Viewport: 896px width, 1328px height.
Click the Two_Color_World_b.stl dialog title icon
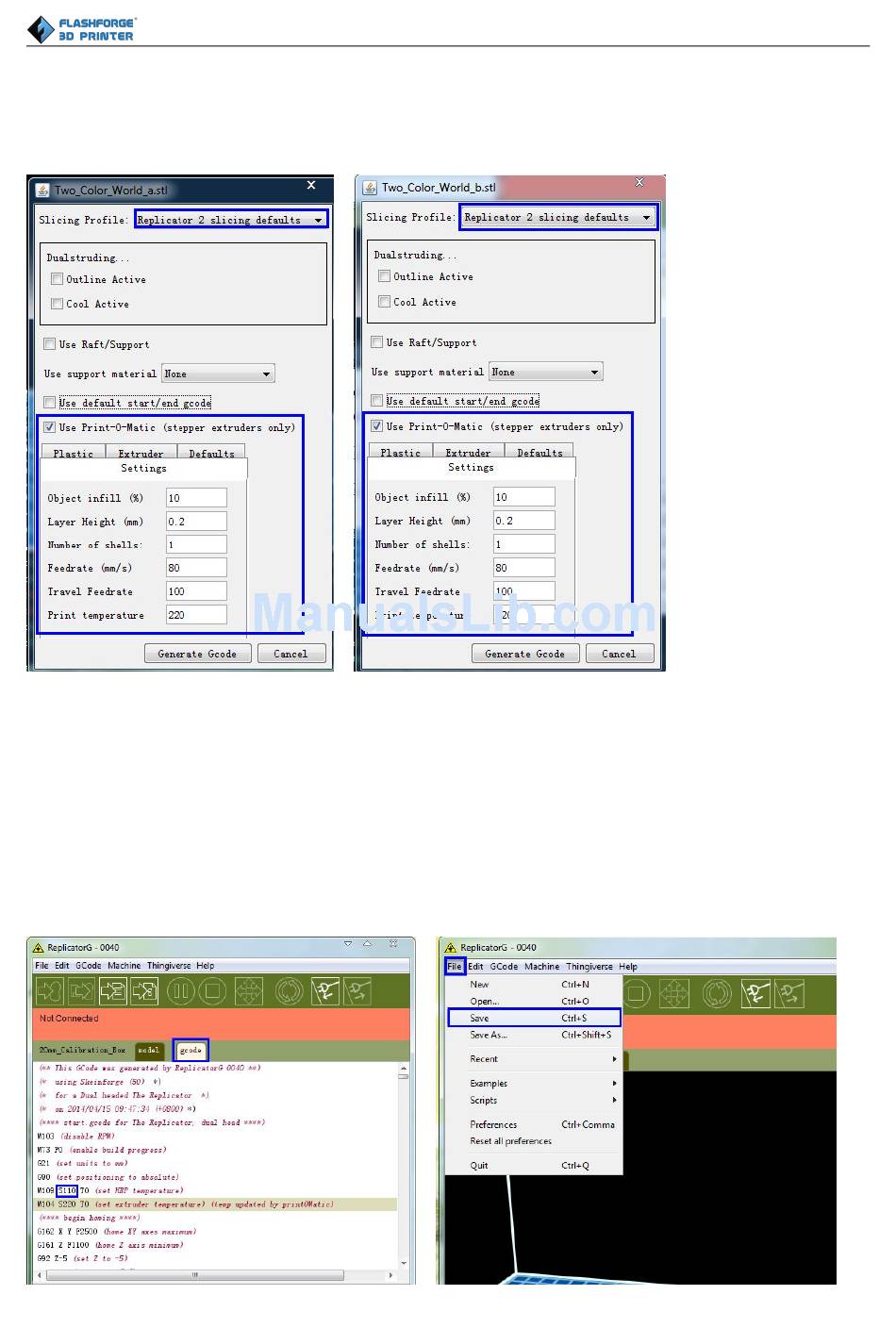370,187
